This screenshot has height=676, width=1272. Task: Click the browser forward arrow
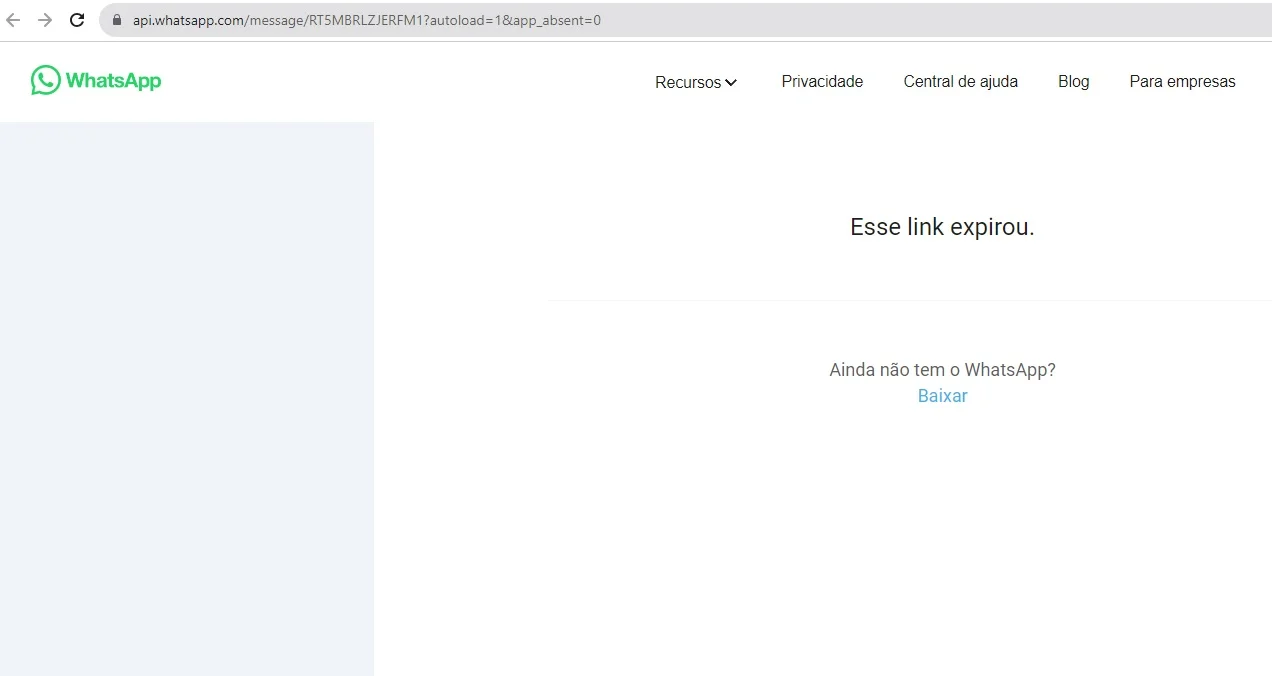pyautogui.click(x=44, y=20)
